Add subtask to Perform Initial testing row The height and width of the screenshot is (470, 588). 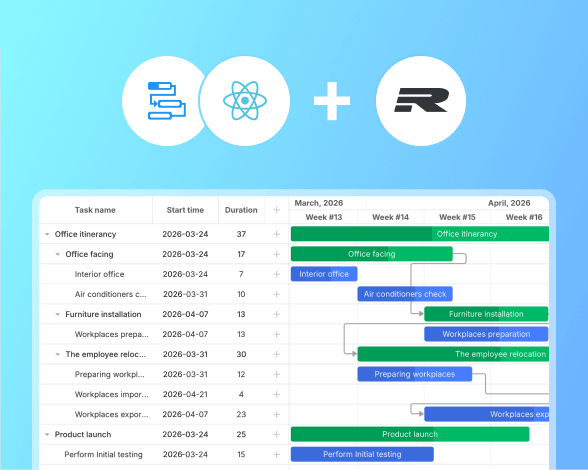[276, 455]
